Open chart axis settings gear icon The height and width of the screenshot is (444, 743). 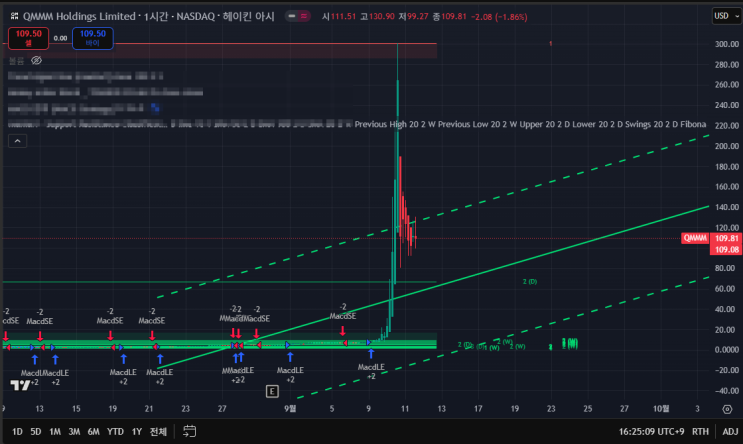pyautogui.click(x=727, y=409)
